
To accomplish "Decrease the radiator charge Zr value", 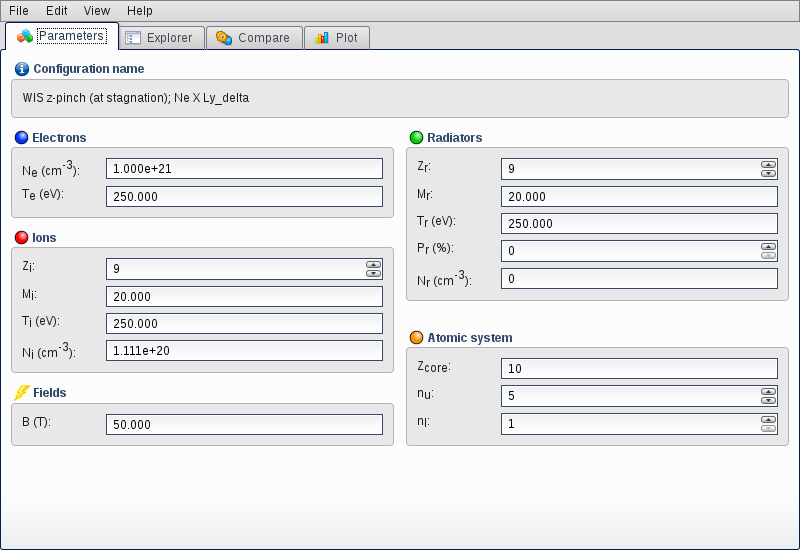I will [x=768, y=174].
